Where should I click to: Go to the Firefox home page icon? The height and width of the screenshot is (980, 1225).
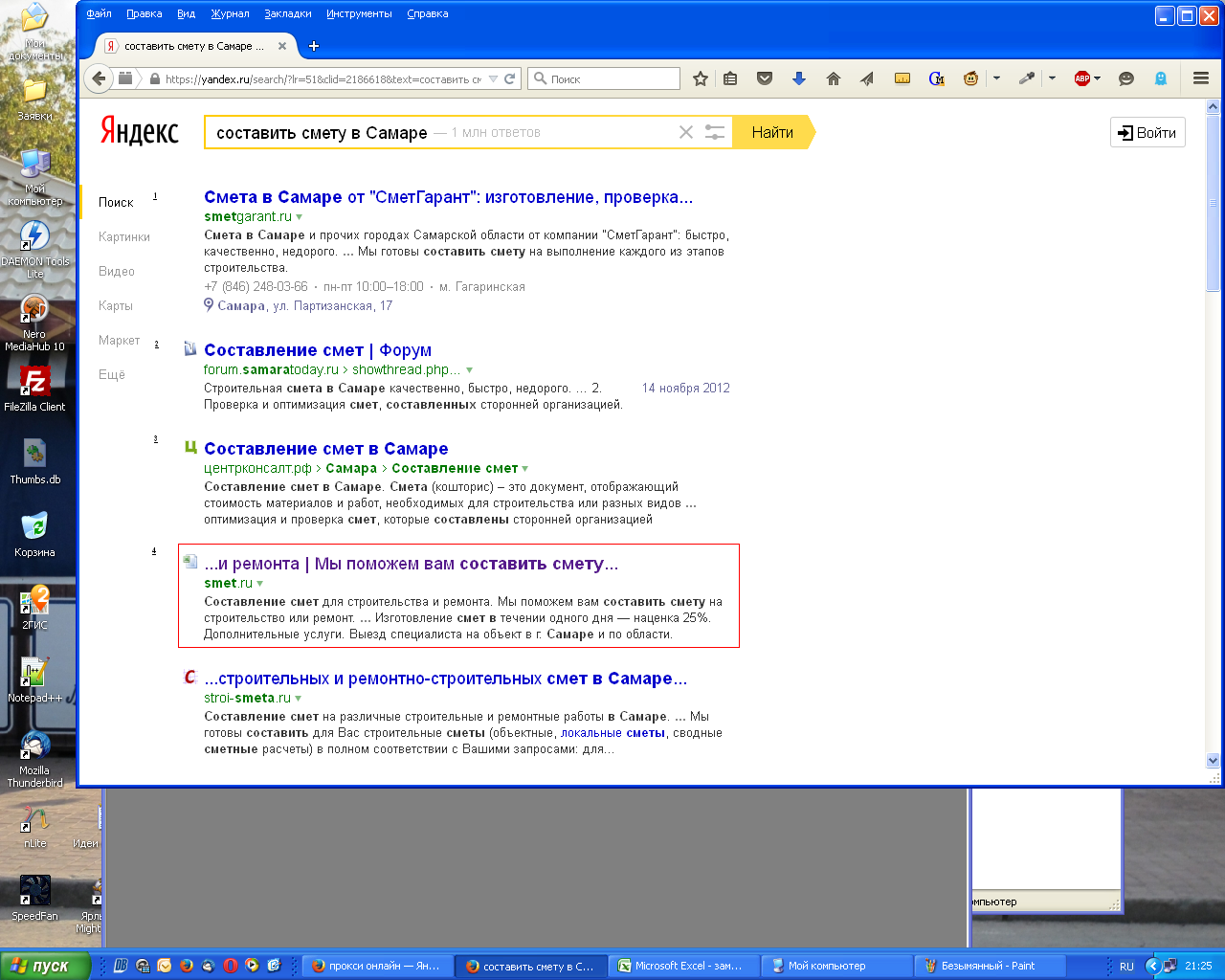[x=834, y=78]
